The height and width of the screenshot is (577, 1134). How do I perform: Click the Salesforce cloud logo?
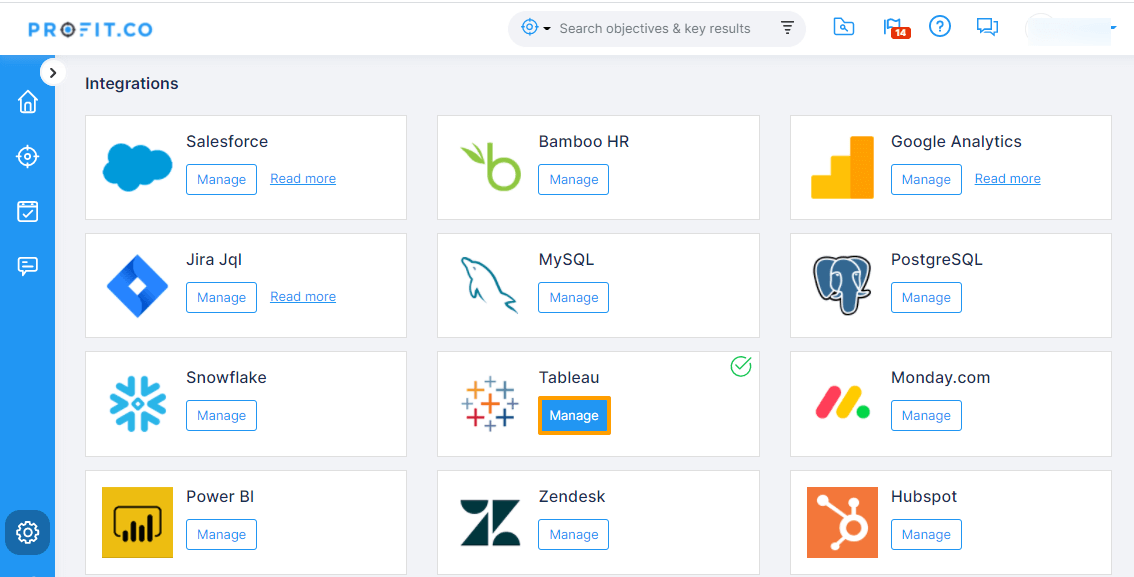(x=137, y=166)
